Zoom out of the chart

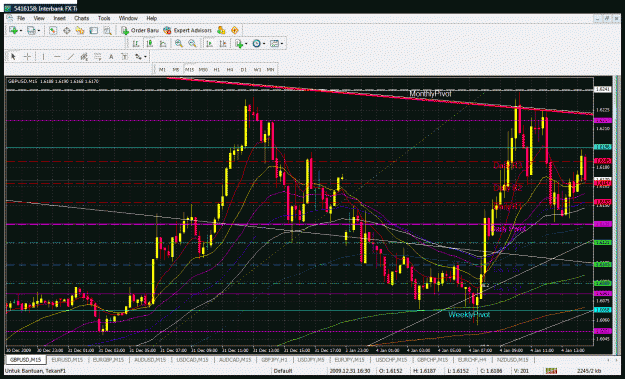click(x=192, y=43)
